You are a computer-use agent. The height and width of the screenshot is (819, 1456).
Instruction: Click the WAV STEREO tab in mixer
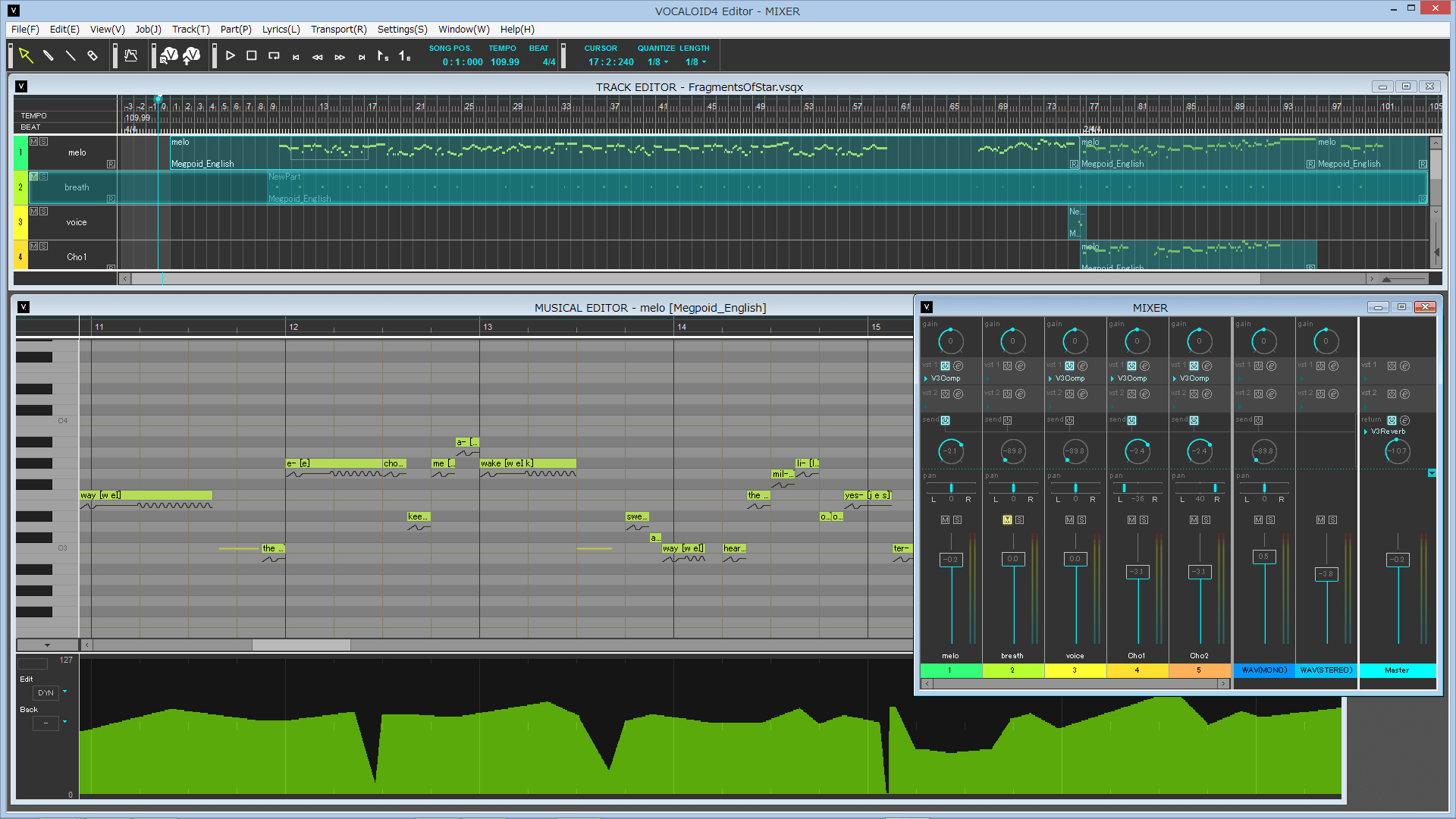[1325, 670]
